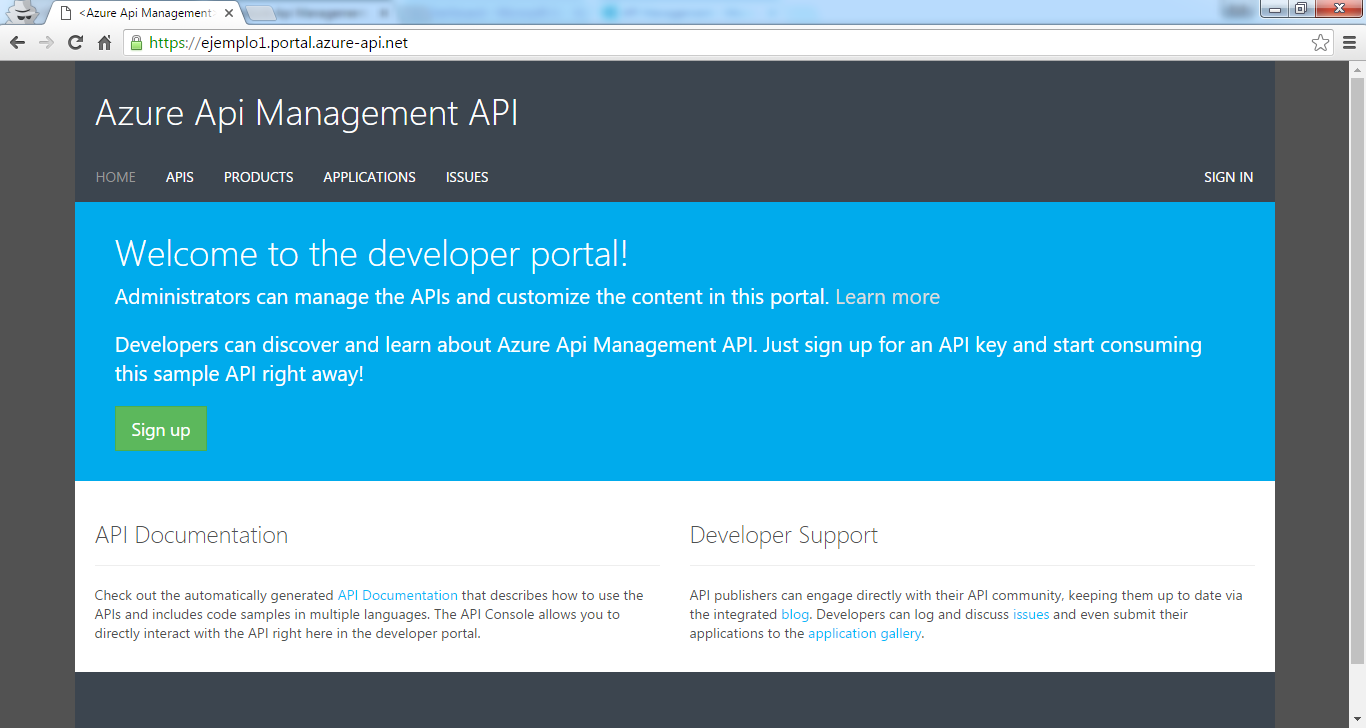Open the PRODUCTS navigation menu item
Image resolution: width=1366 pixels, height=728 pixels.
(258, 177)
